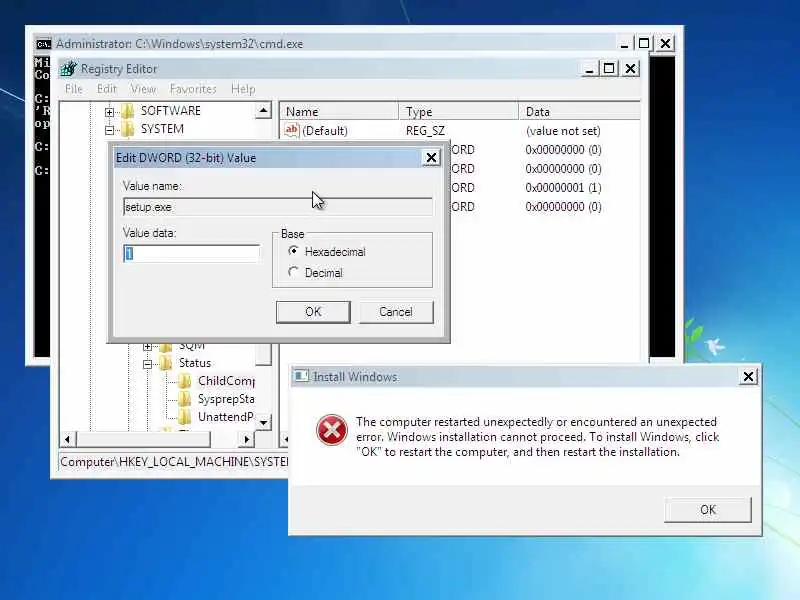This screenshot has height=600, width=800.
Task: Select the Hexadecimal base option
Action: 293,251
